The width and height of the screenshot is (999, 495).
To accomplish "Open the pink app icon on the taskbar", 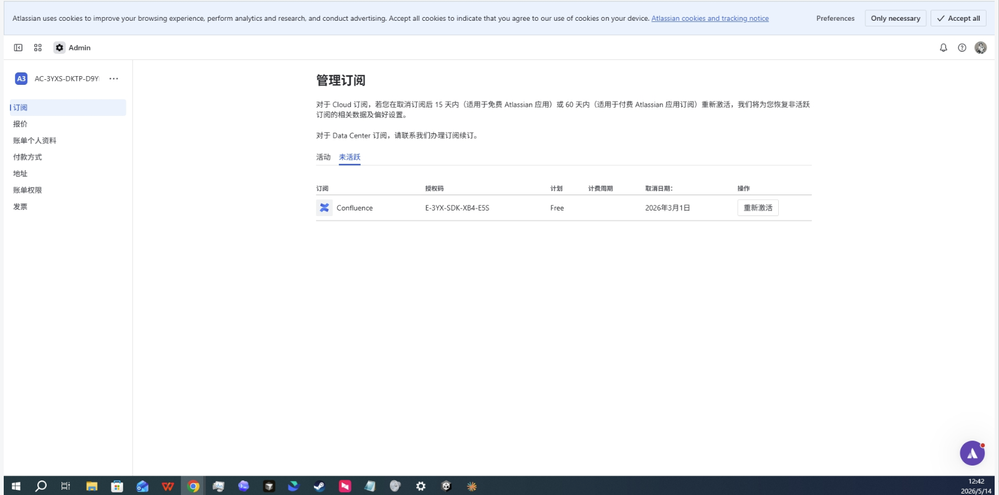I will click(x=344, y=486).
